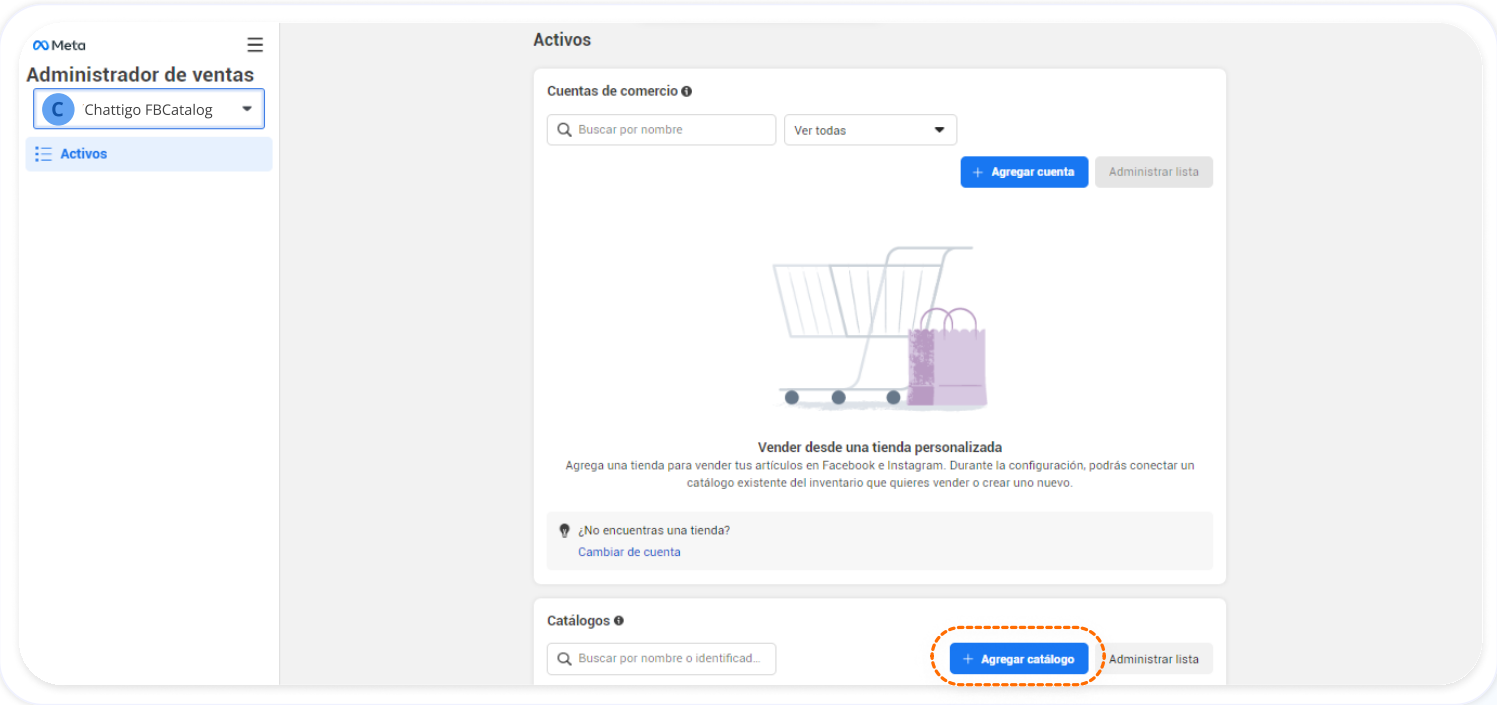This screenshot has width=1497, height=705.
Task: Expand the Chattigo FBCatalog account dropdown arrow
Action: click(247, 109)
